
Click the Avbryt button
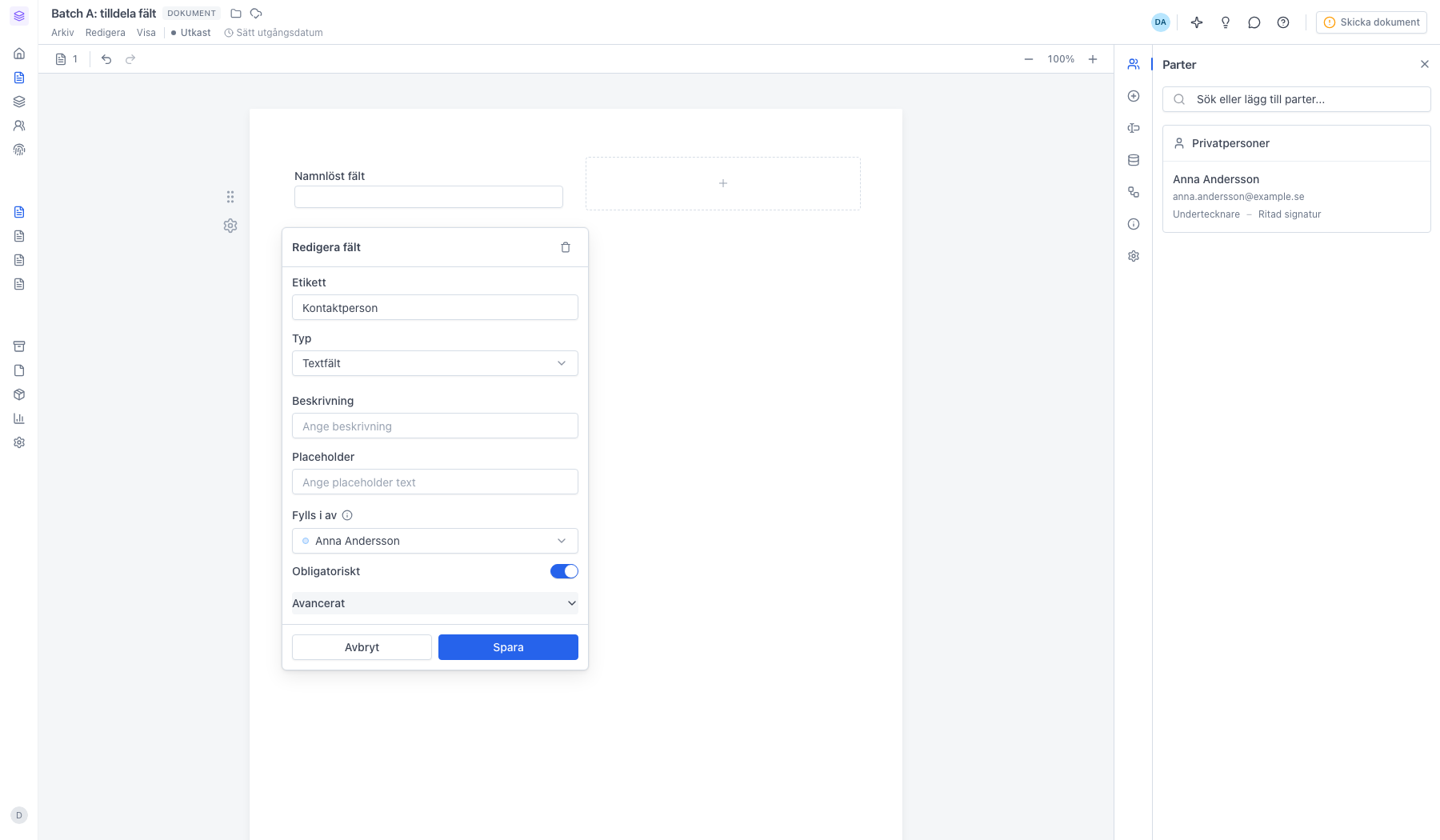362,647
